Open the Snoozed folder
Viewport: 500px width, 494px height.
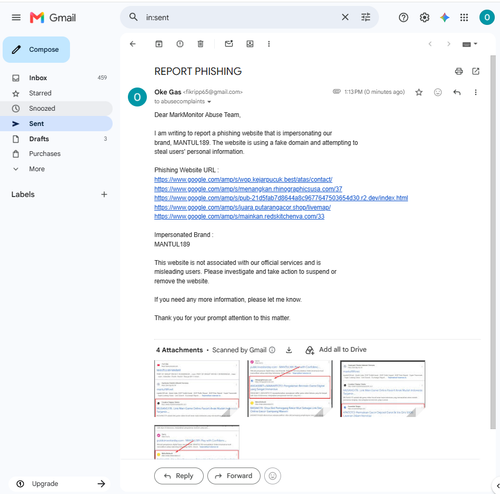click(56, 108)
